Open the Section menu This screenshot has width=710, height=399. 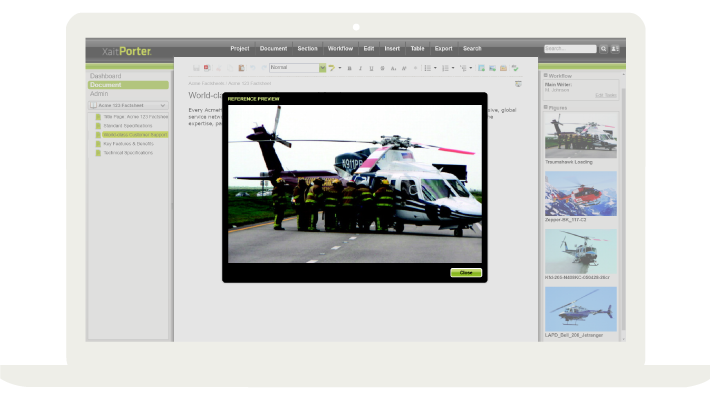tap(307, 48)
